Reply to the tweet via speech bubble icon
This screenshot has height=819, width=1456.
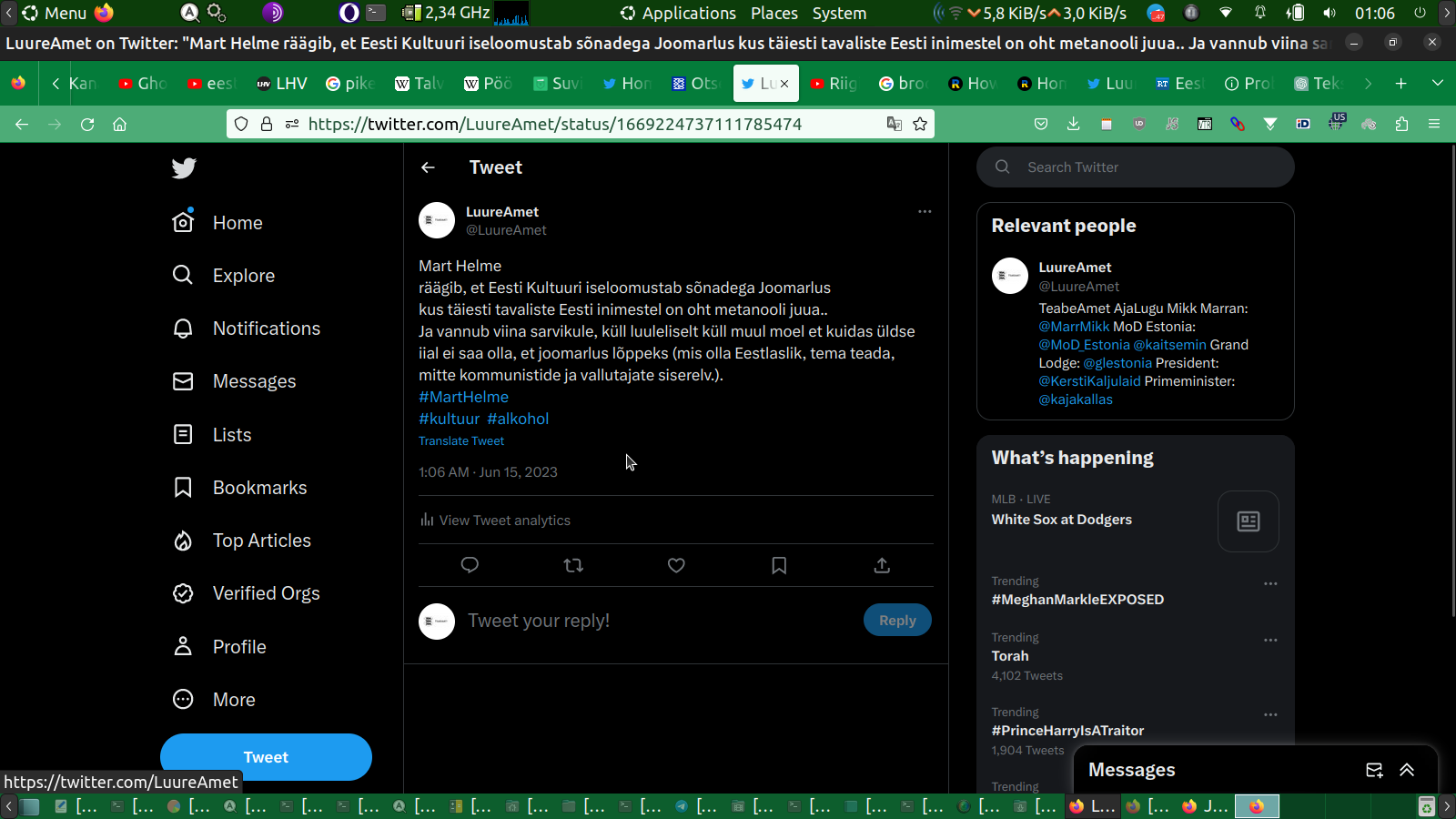point(470,565)
